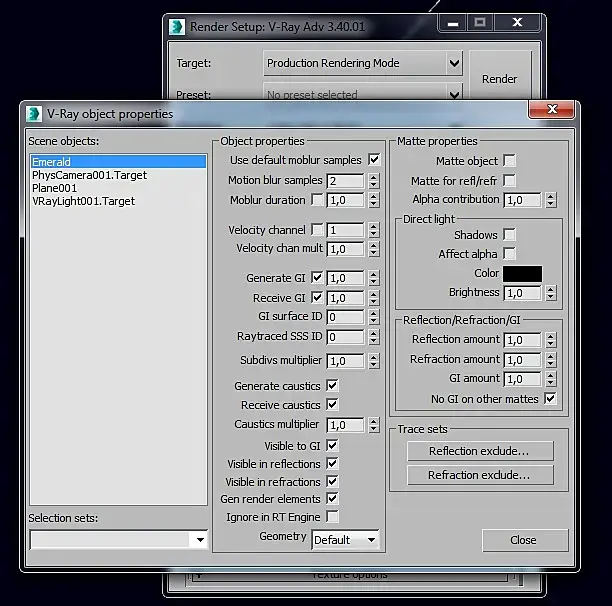
Task: Click the Close button
Action: (x=525, y=540)
